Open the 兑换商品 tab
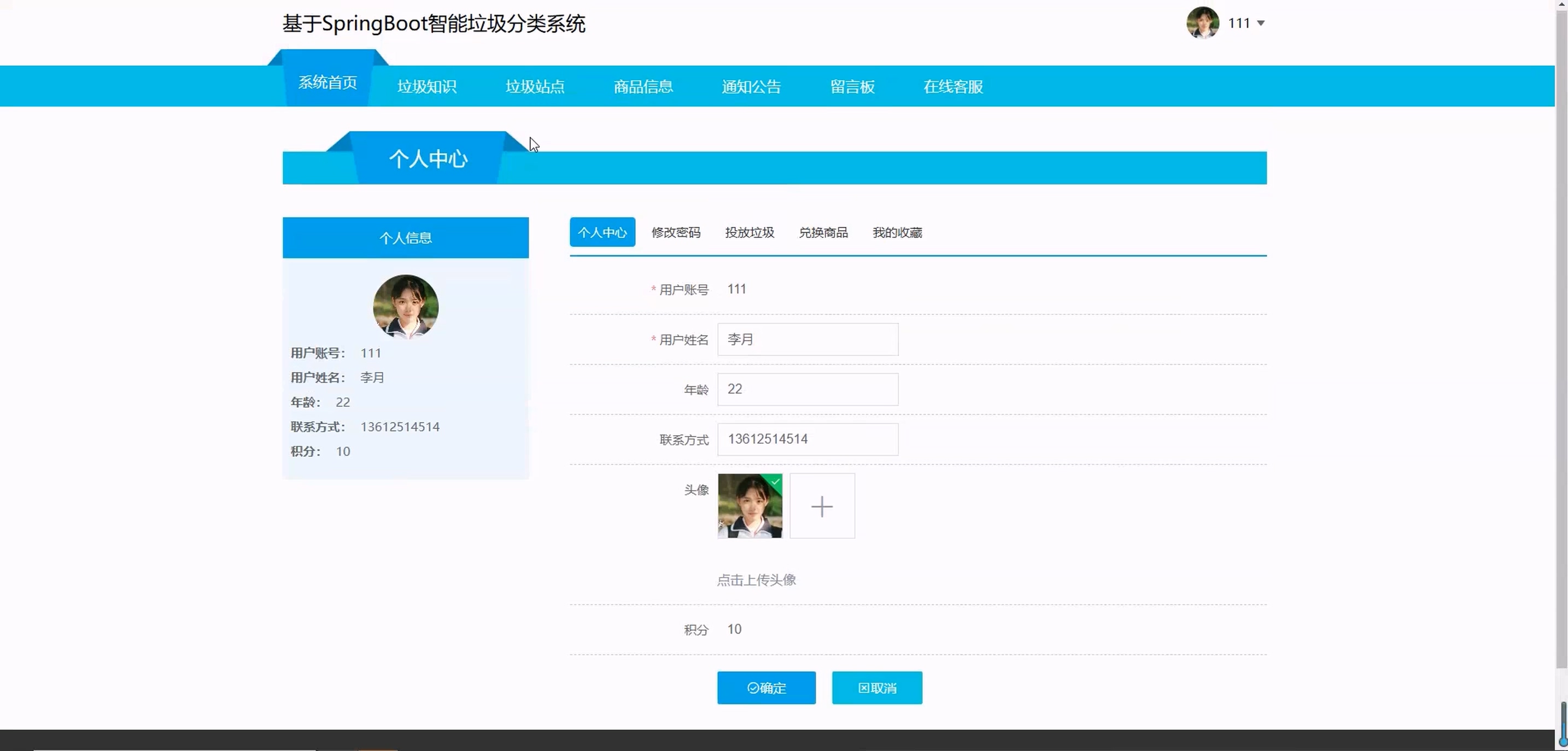1568x751 pixels. (823, 232)
